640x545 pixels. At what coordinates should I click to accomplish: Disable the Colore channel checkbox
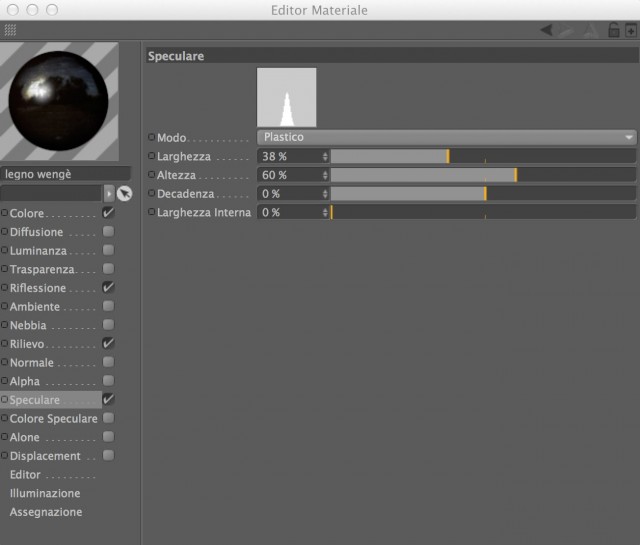109,213
